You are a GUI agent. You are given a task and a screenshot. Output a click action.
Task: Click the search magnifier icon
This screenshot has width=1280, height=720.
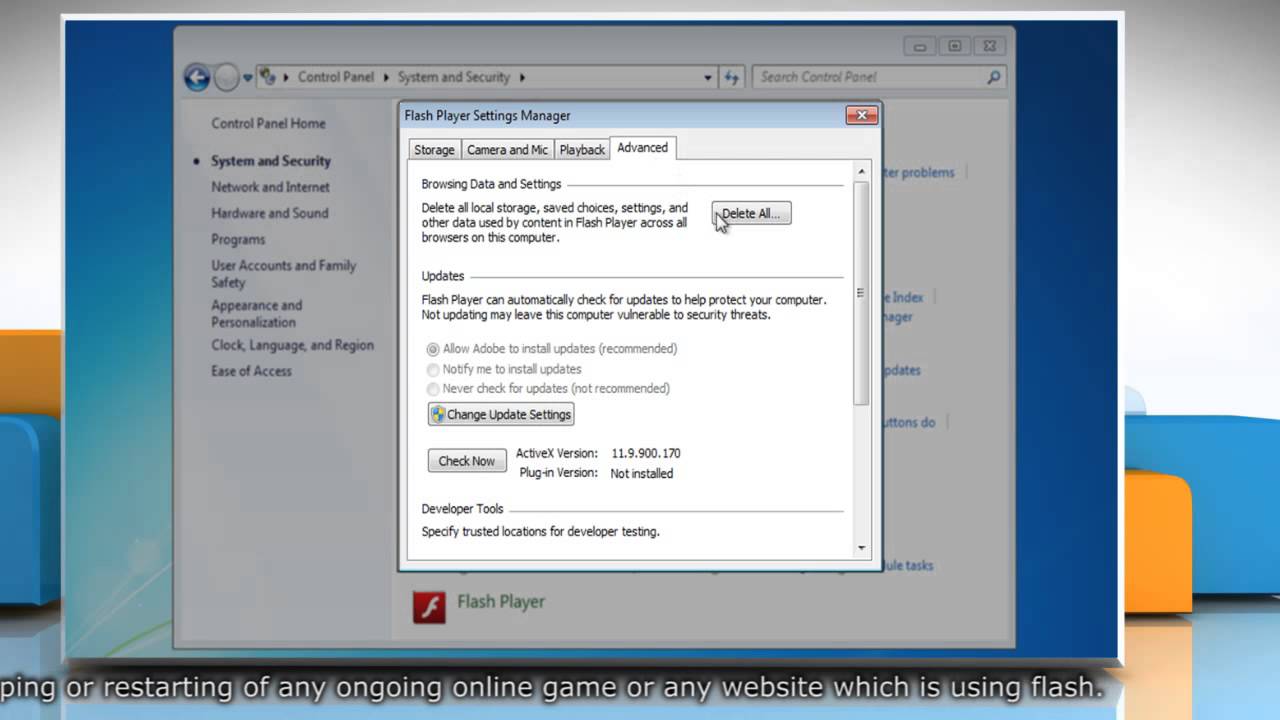(994, 77)
